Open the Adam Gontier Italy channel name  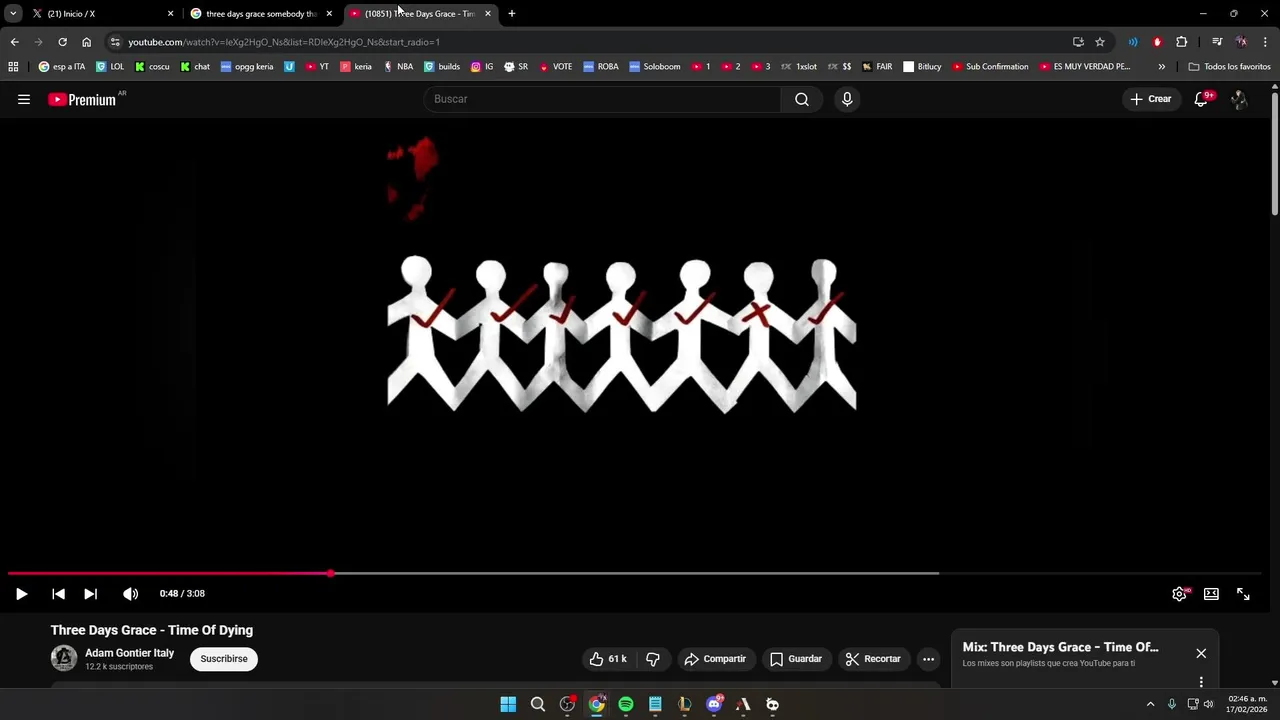pyautogui.click(x=129, y=652)
